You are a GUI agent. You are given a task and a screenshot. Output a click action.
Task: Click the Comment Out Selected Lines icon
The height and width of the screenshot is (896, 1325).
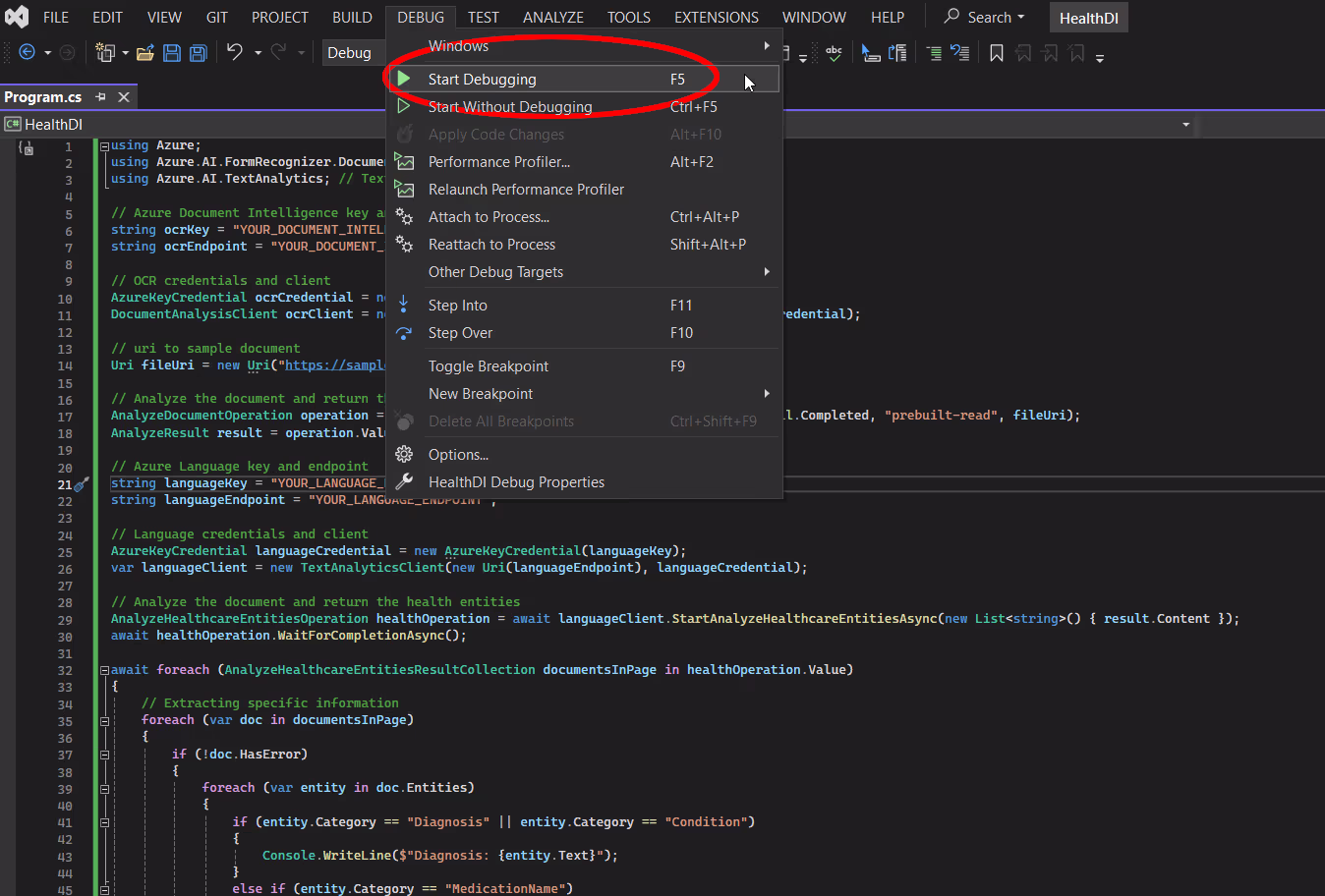coord(933,52)
